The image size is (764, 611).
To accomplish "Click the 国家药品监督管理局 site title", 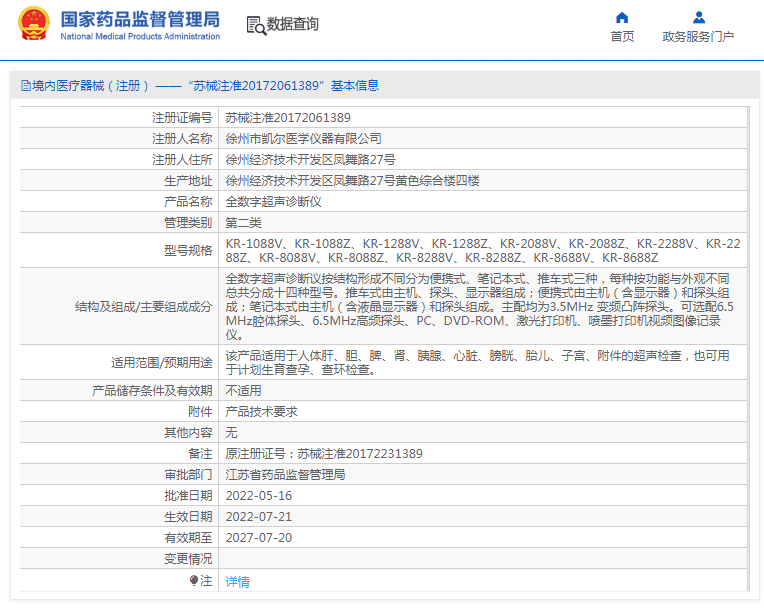I will coord(140,18).
